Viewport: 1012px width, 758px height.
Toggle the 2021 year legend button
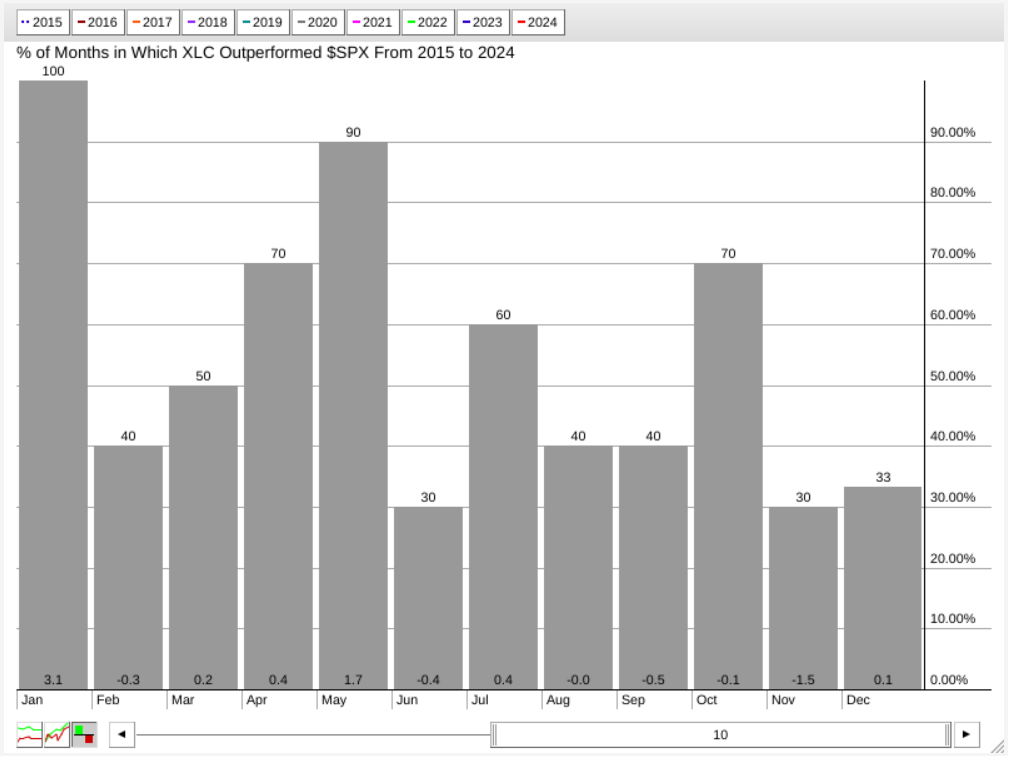click(x=374, y=23)
